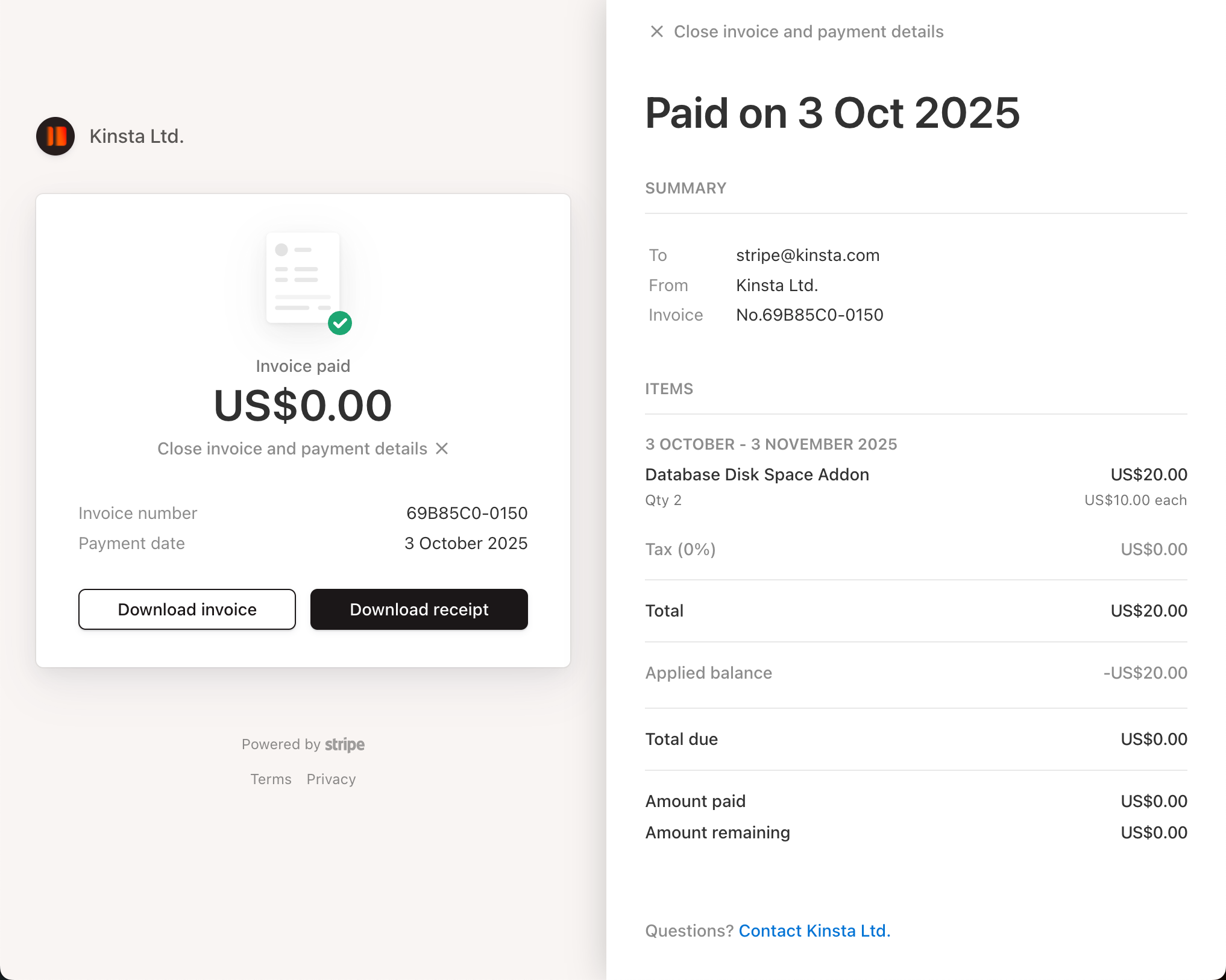Click the green checkmark badge
1226x980 pixels.
point(340,324)
